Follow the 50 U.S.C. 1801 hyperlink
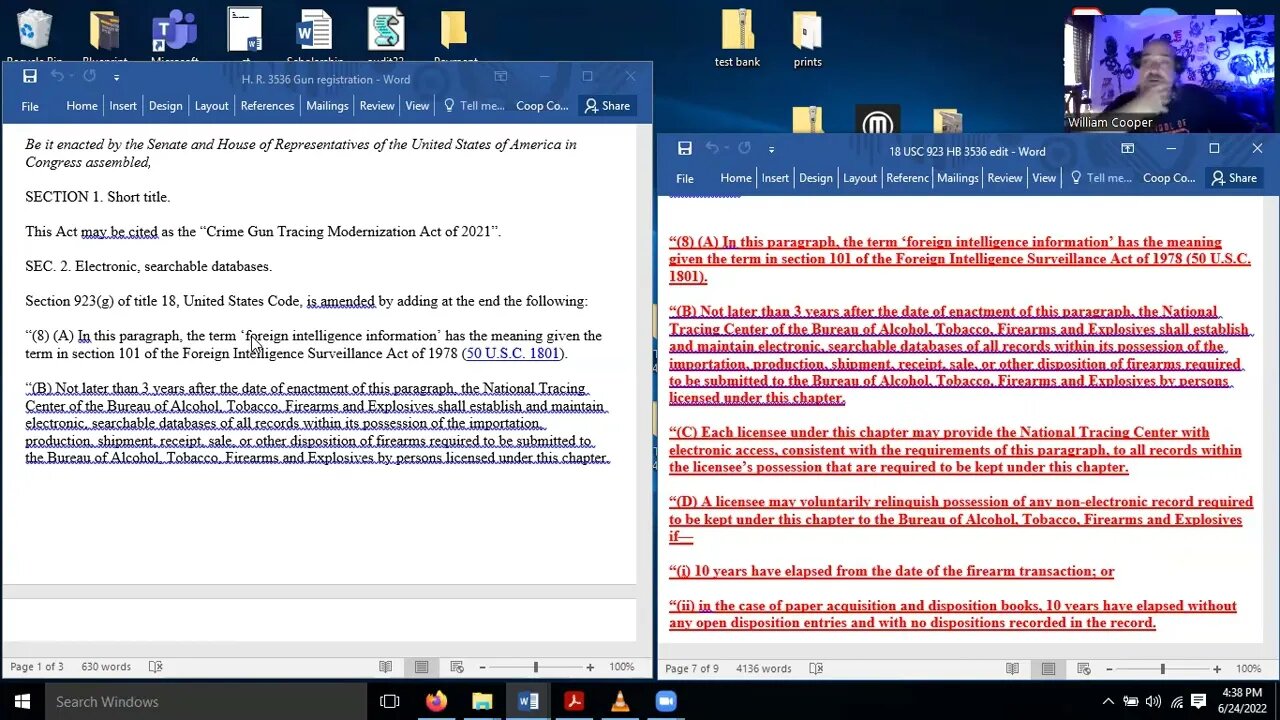The width and height of the screenshot is (1280, 720). click(x=512, y=353)
